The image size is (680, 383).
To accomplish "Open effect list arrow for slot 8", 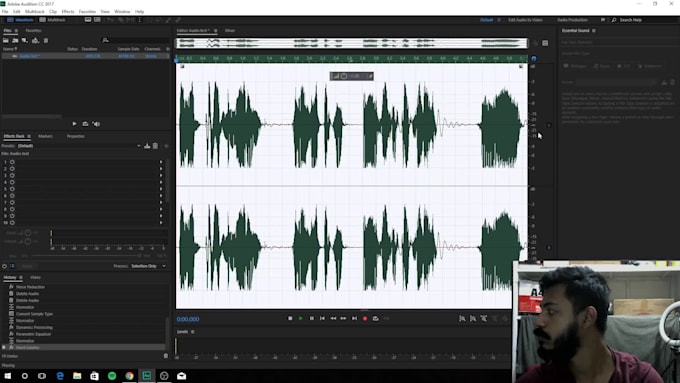I will [161, 209].
